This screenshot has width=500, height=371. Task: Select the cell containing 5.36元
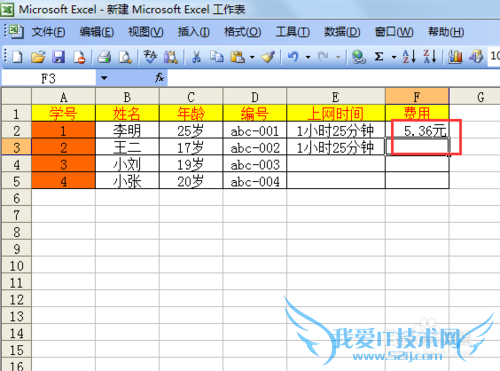(417, 130)
